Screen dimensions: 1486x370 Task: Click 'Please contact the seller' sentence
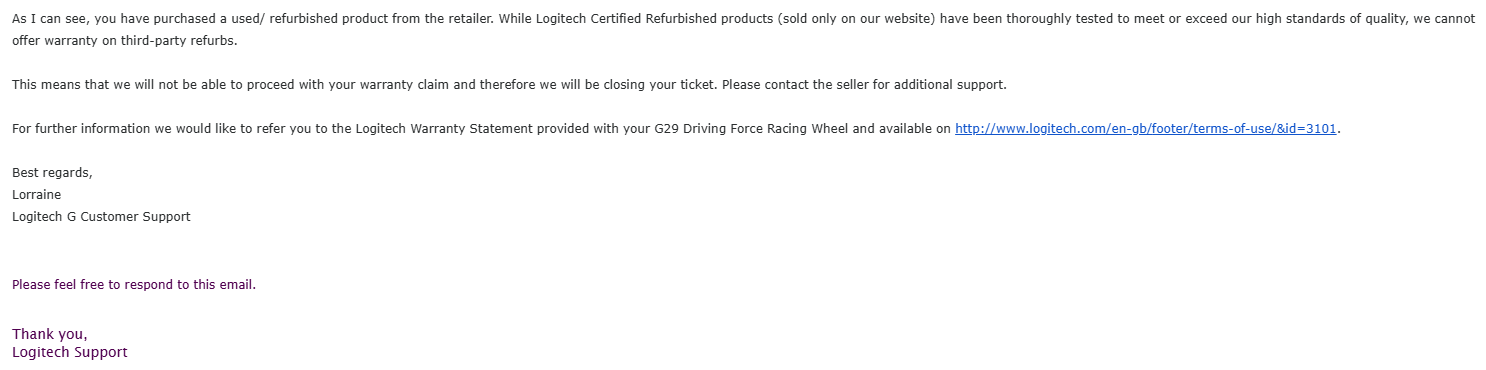(864, 85)
